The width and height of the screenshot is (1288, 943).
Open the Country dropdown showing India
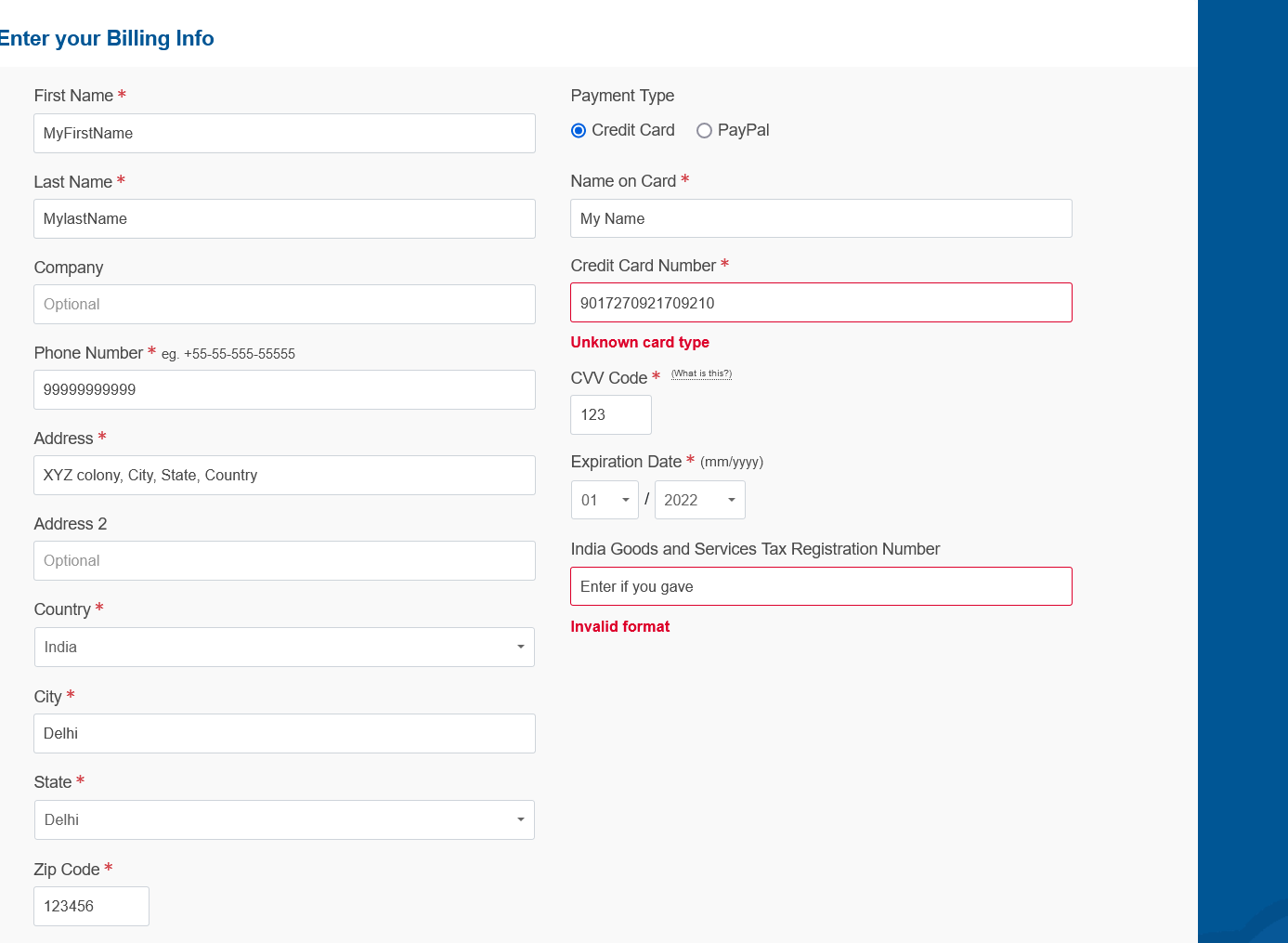click(284, 647)
